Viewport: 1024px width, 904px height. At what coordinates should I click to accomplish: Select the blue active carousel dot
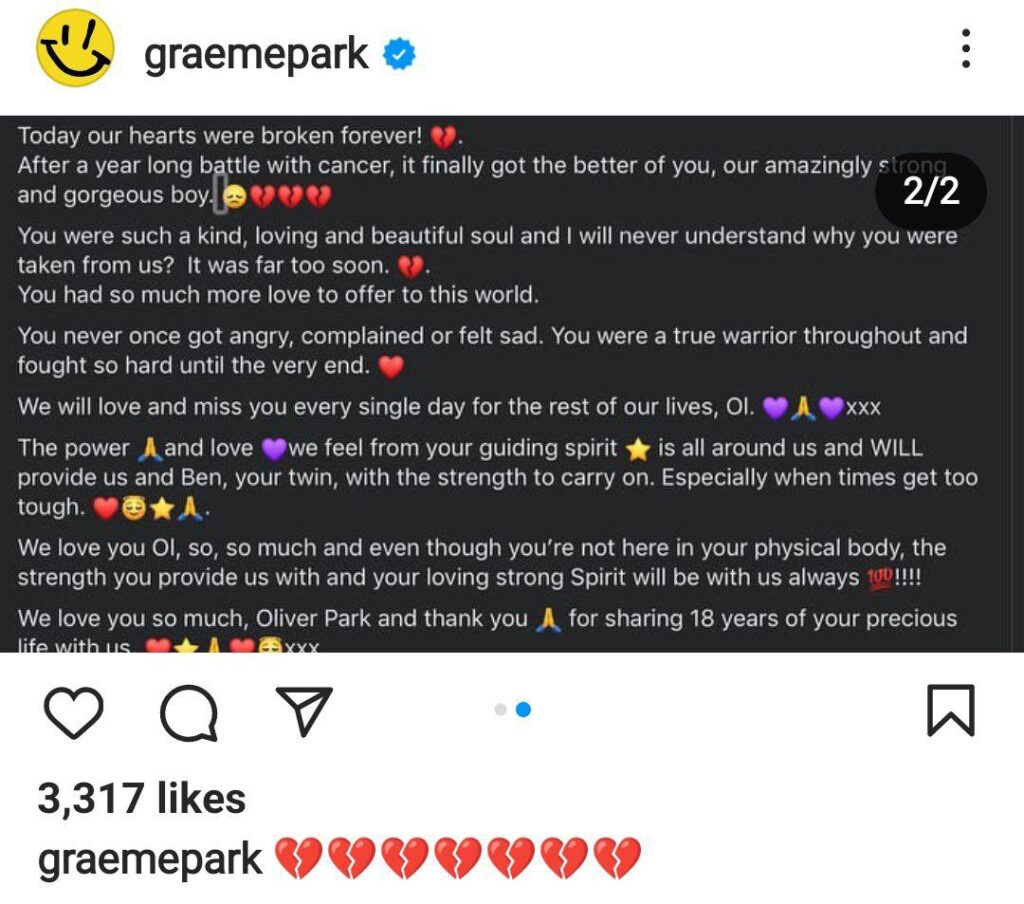click(523, 710)
